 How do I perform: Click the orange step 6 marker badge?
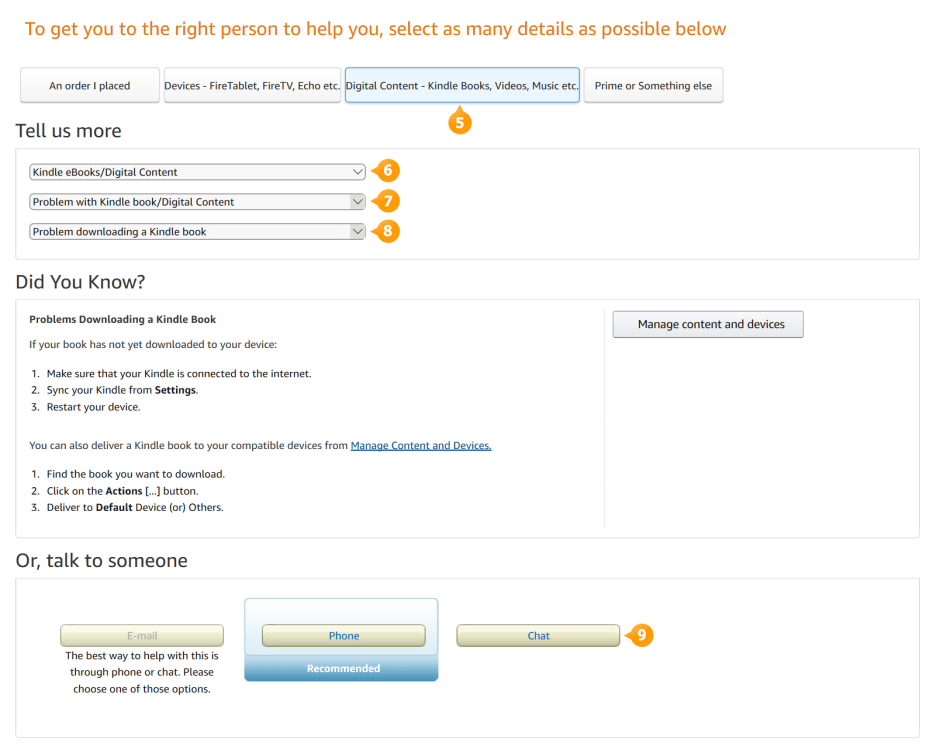[x=388, y=171]
